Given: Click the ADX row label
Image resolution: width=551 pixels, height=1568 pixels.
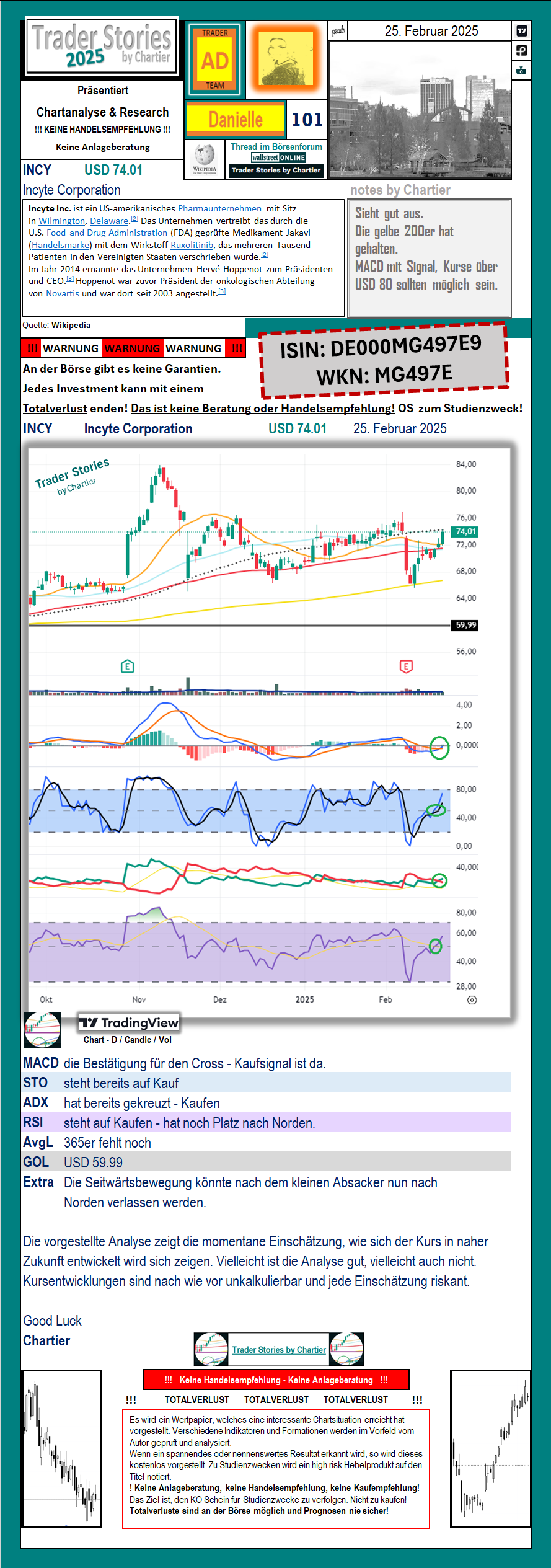Looking at the screenshot, I should [x=35, y=1102].
